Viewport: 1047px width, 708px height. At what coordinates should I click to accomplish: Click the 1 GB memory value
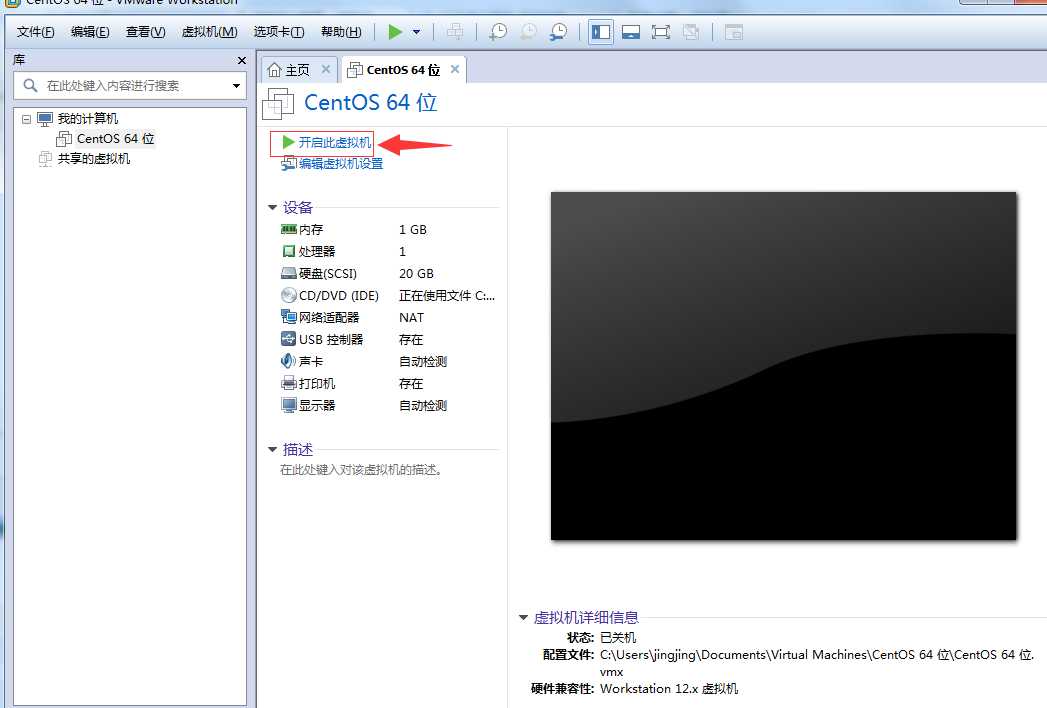413,230
